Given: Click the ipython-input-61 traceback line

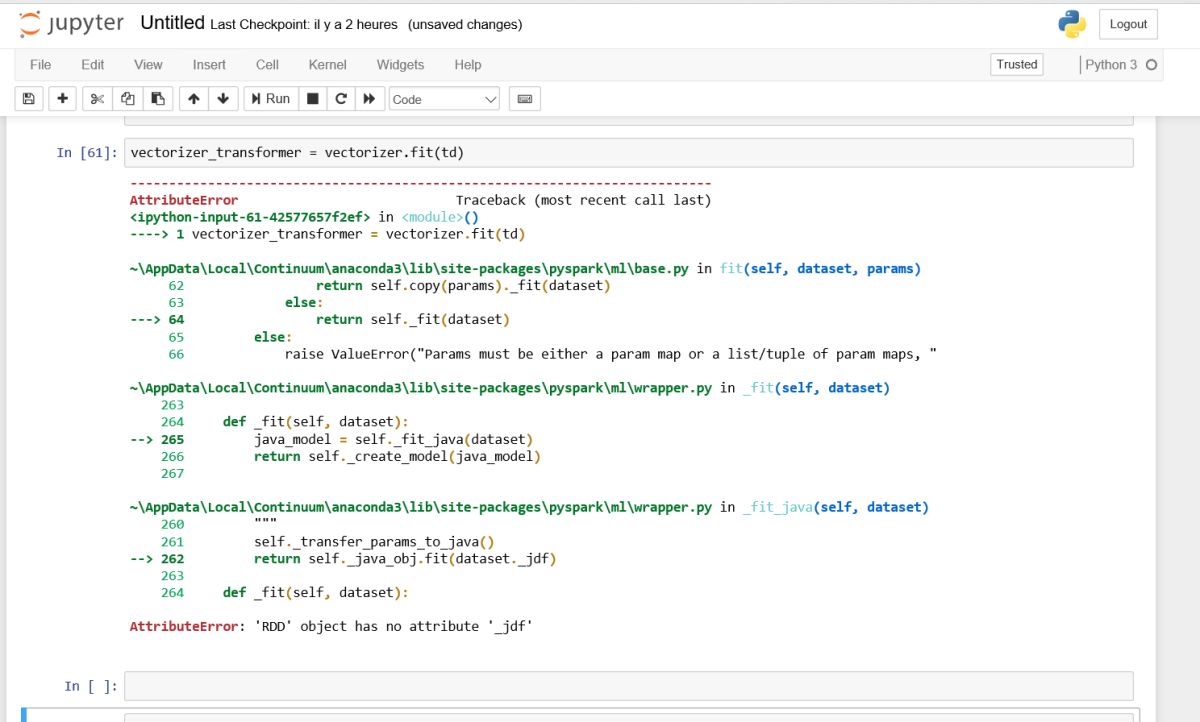Looking at the screenshot, I should pos(304,217).
